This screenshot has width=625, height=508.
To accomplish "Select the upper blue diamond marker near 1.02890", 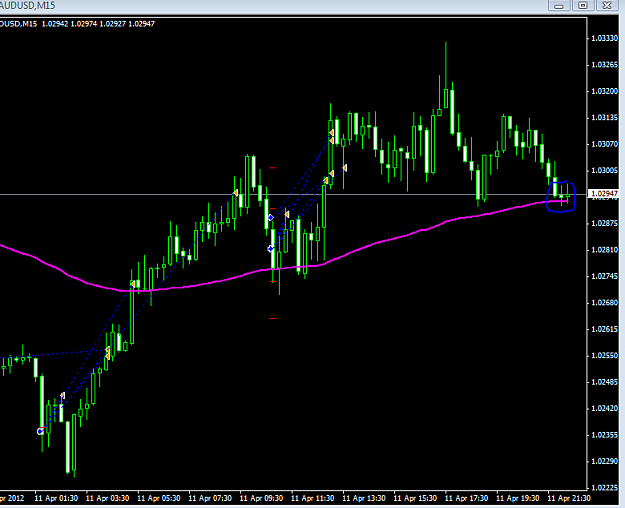I will coord(271,217).
